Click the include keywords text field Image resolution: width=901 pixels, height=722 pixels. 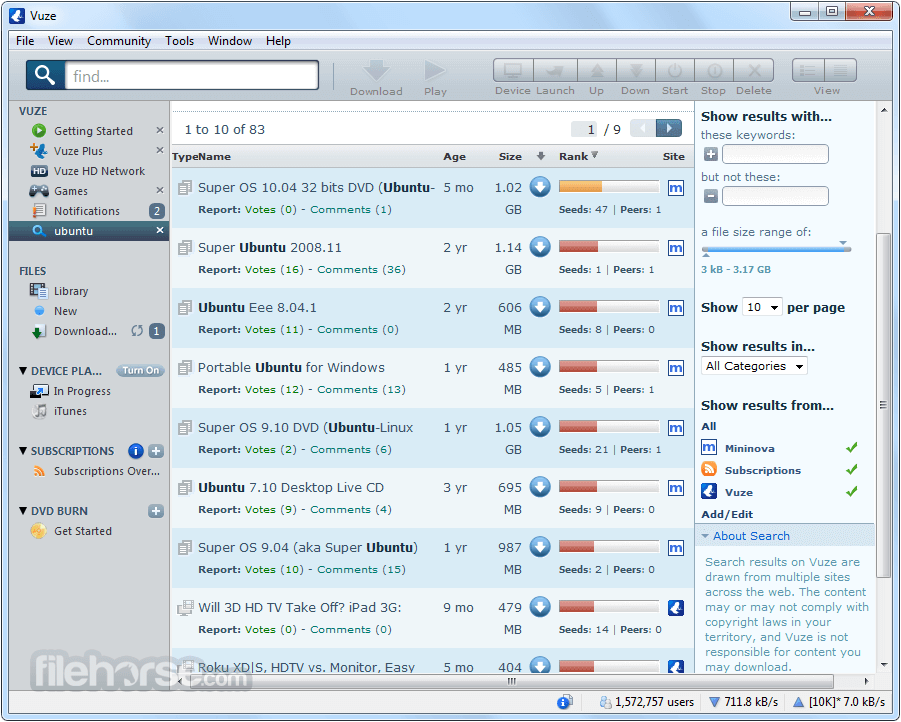pos(775,154)
